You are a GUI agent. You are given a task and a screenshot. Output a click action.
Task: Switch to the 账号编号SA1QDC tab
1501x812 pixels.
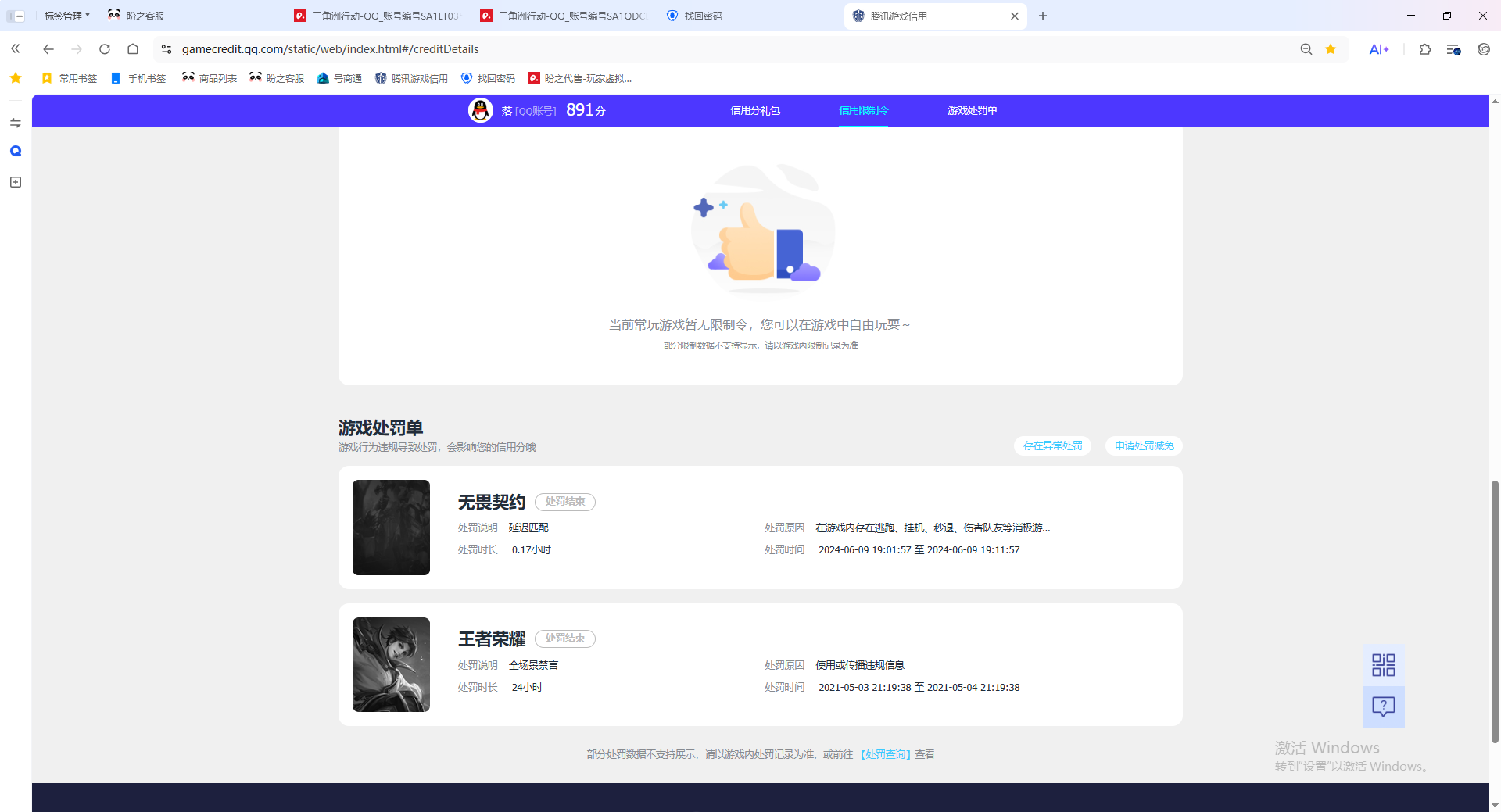(x=564, y=16)
